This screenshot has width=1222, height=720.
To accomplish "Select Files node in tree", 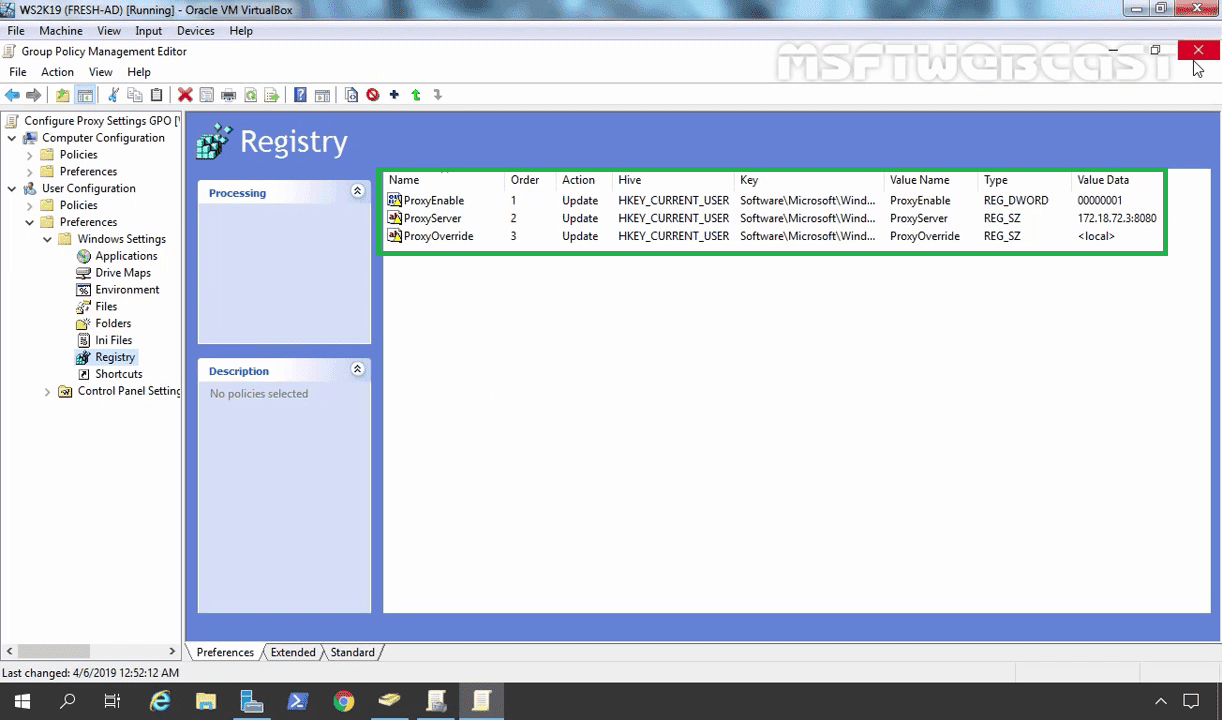I will [106, 307].
